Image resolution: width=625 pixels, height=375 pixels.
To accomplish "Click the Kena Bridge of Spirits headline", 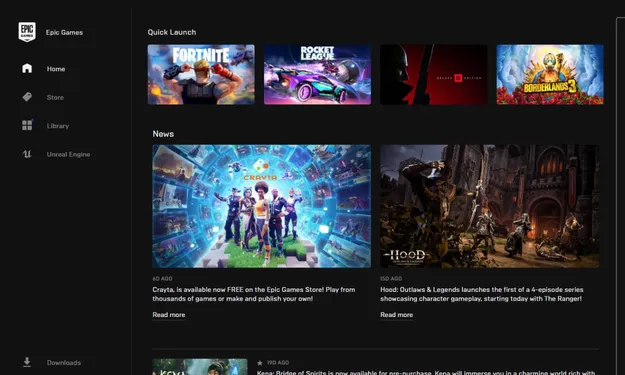I will [426, 372].
